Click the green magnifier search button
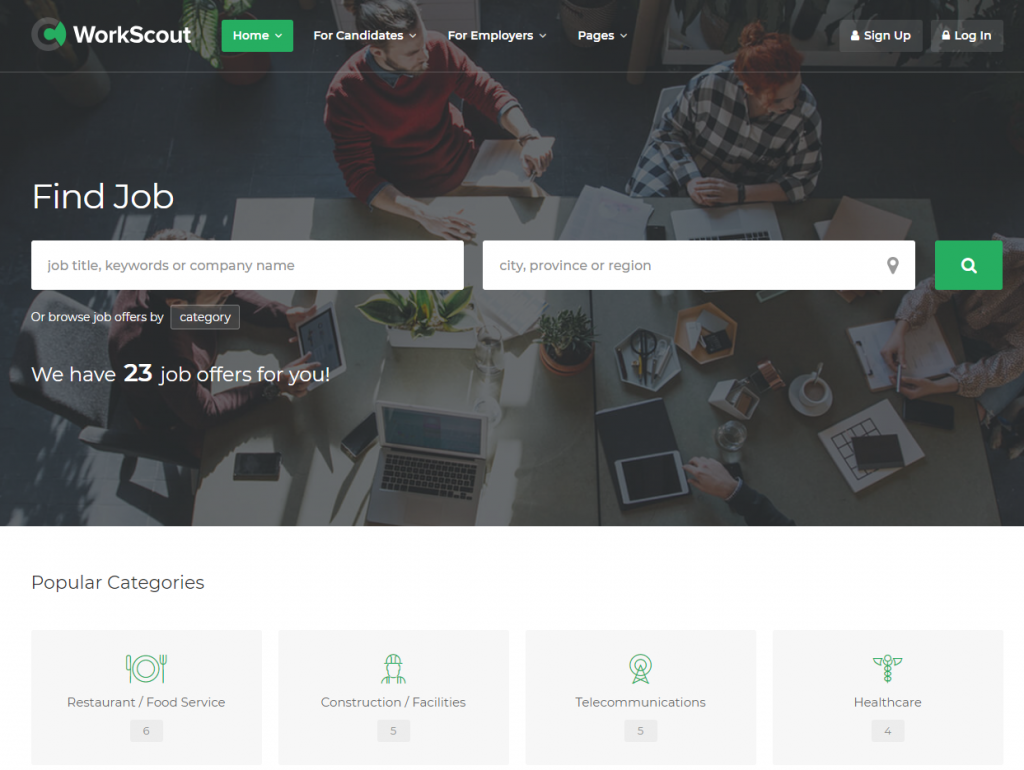The height and width of the screenshot is (770, 1024). pos(968,265)
